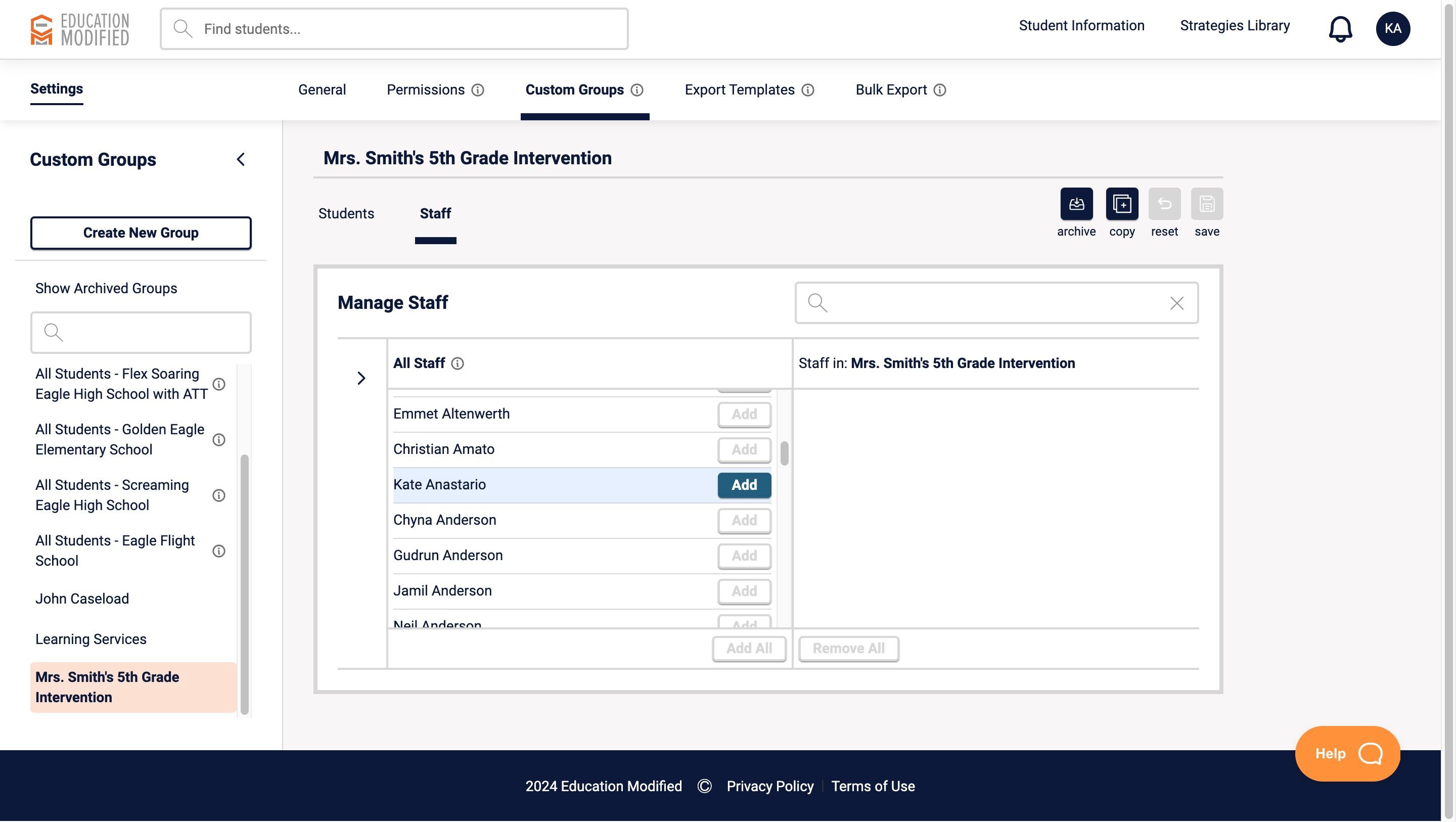Click the archive group icon
The width and height of the screenshot is (1456, 822).
pos(1076,204)
